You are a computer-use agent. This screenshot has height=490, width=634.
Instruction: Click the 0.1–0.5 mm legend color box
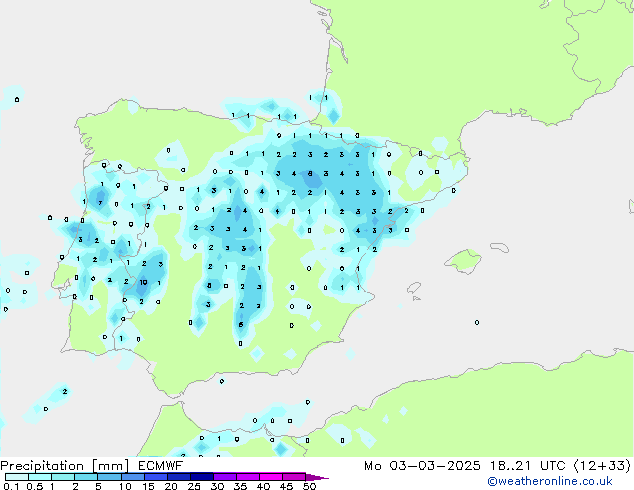(x=17, y=477)
